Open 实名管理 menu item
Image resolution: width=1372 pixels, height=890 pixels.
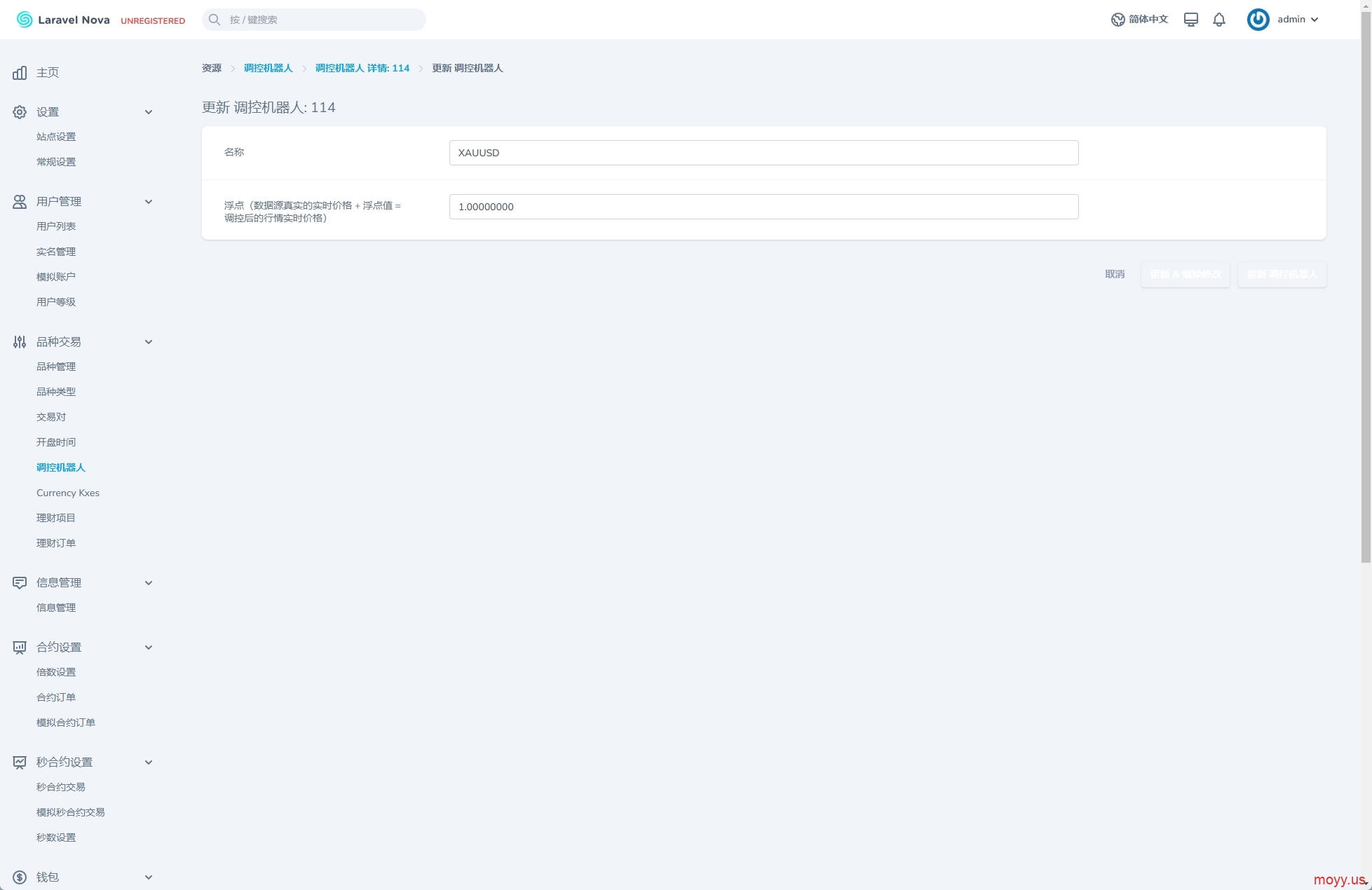point(56,252)
